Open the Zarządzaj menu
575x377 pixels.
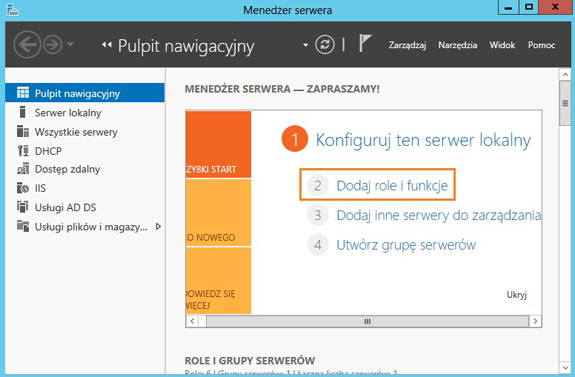[x=407, y=45]
